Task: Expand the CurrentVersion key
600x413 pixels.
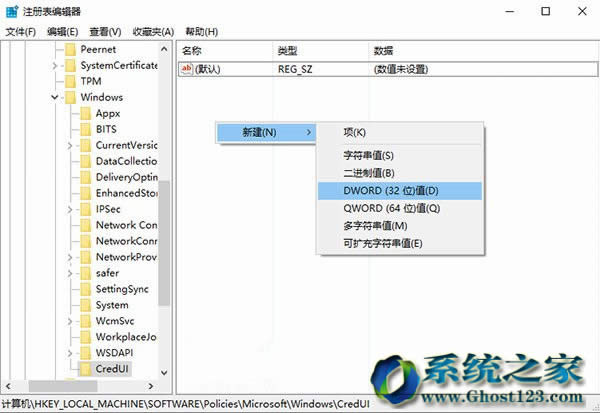Action: tap(70, 145)
